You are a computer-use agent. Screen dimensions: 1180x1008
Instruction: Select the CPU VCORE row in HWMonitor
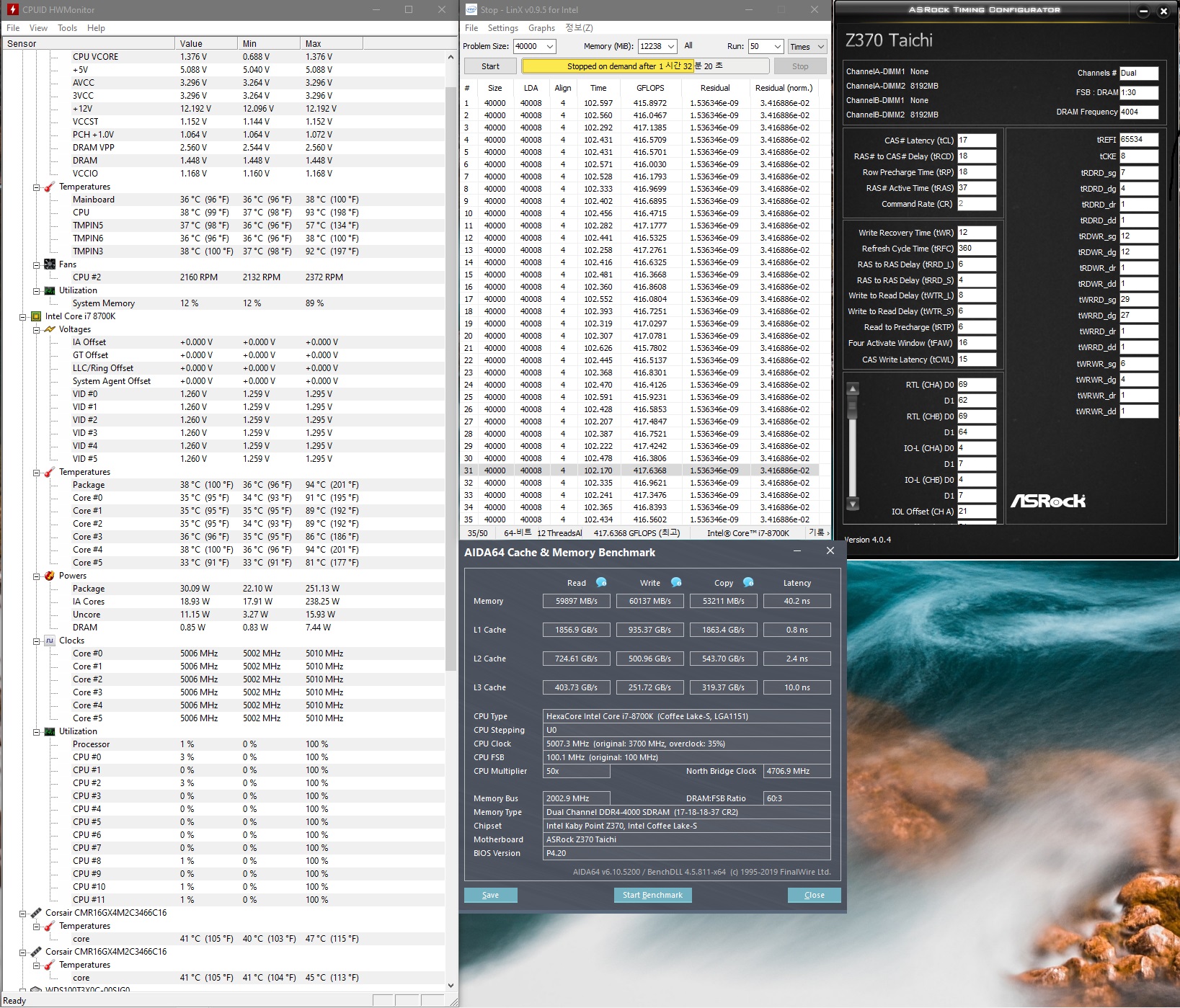pos(223,57)
